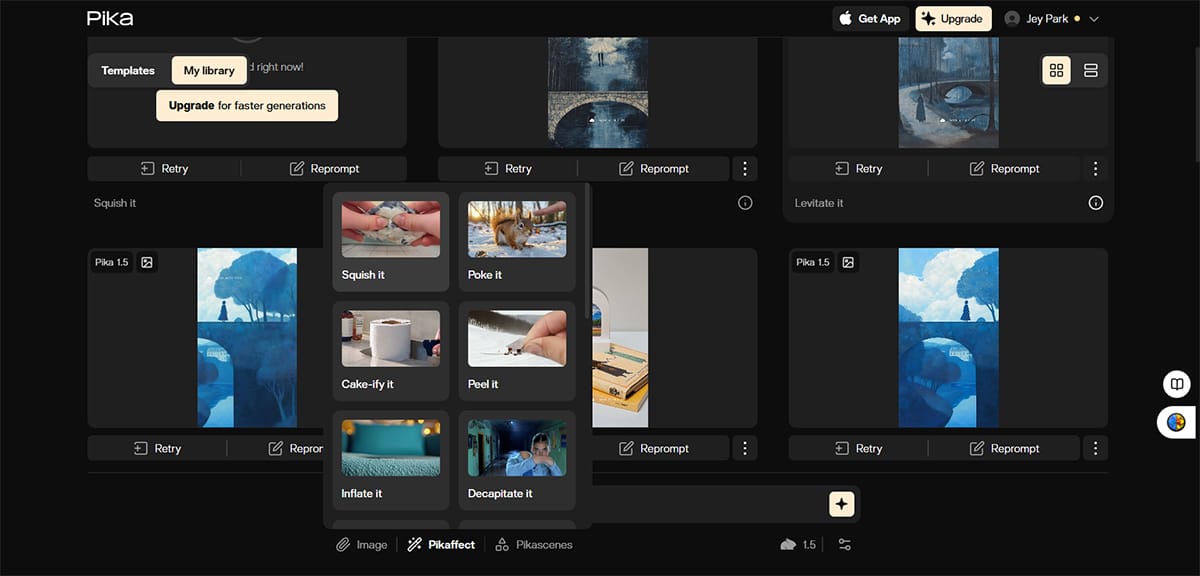
Task: Click the Pika logo
Action: tap(110, 18)
